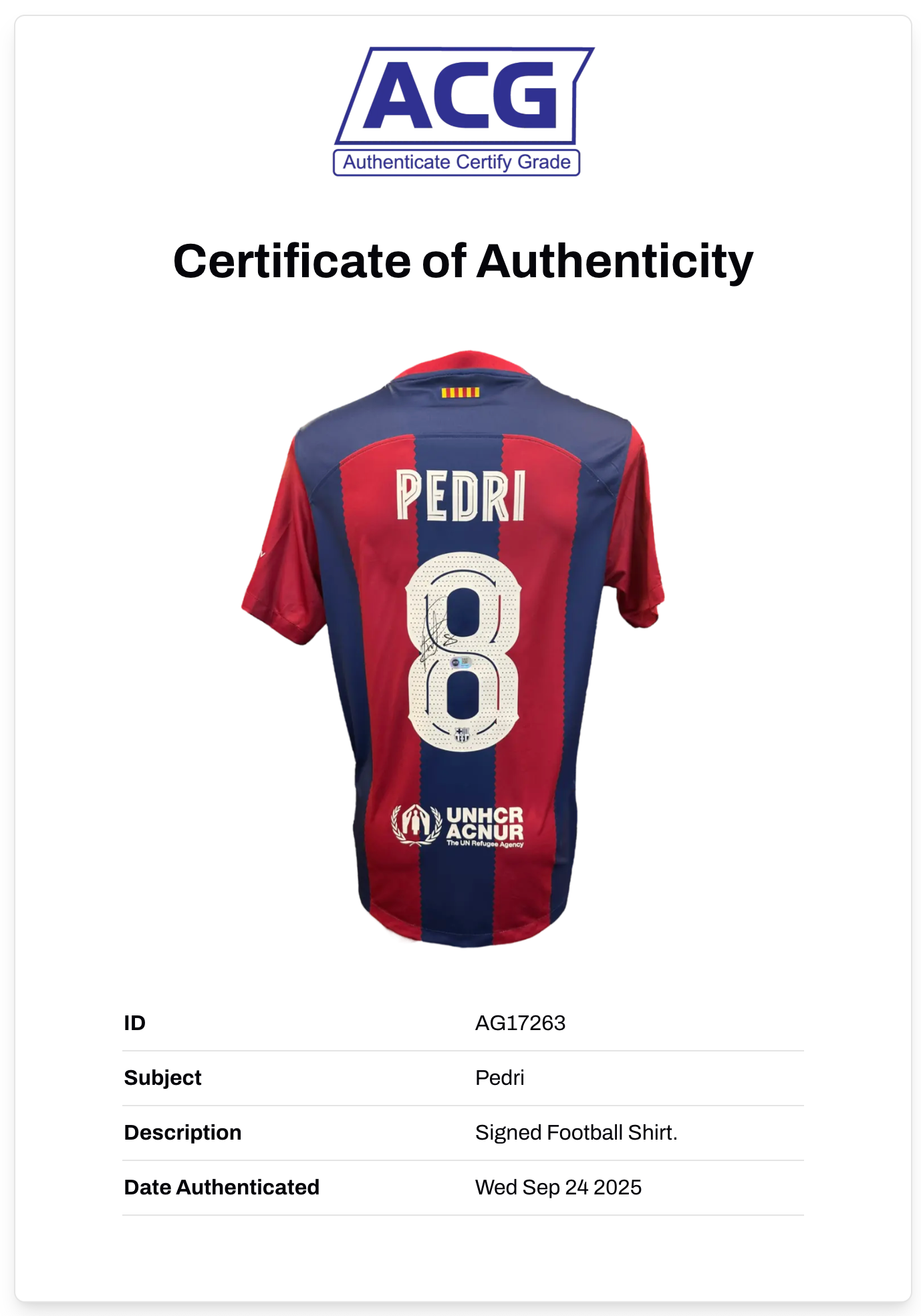Viewport: 921px width, 1316px height.
Task: Select the ID value AG17263
Action: click(x=520, y=1023)
